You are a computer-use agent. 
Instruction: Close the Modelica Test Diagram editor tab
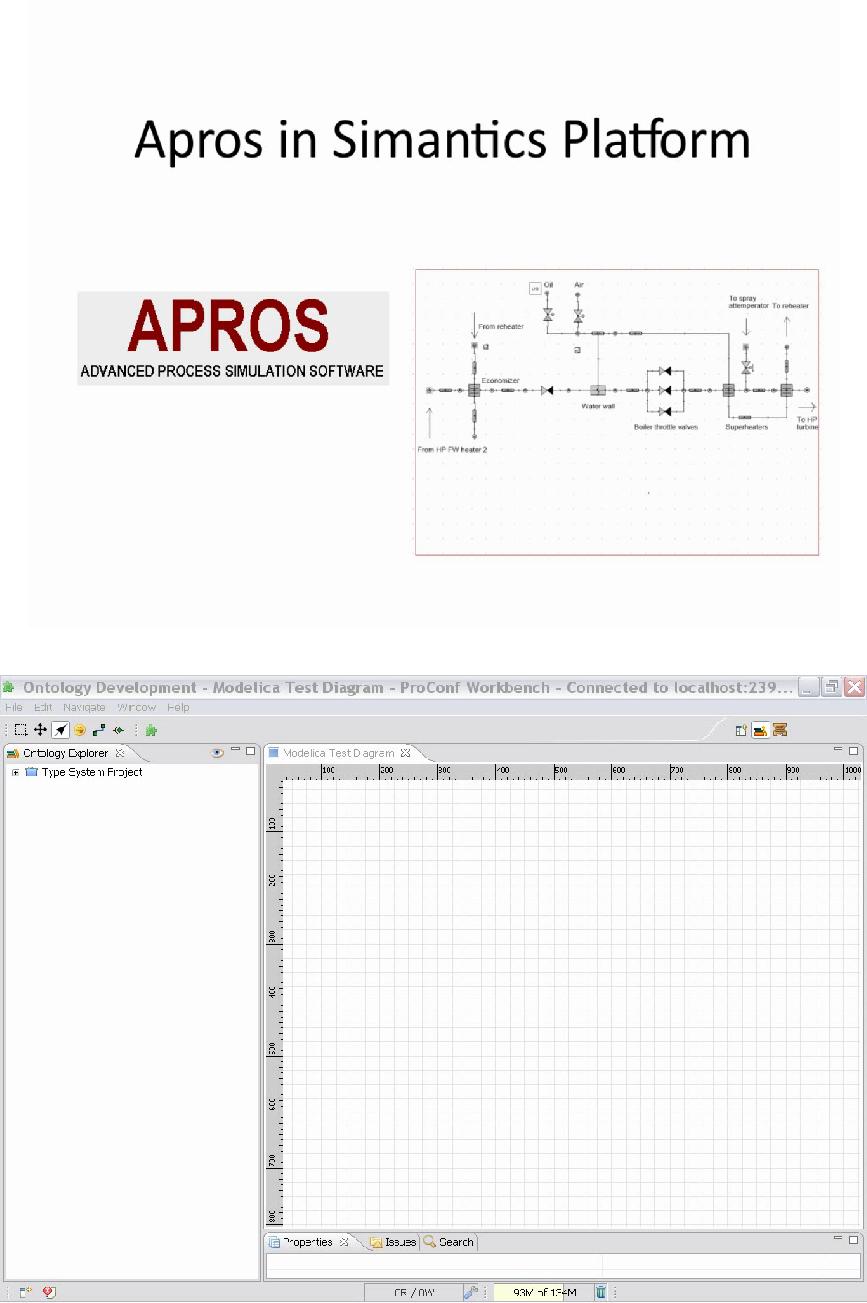tap(406, 752)
